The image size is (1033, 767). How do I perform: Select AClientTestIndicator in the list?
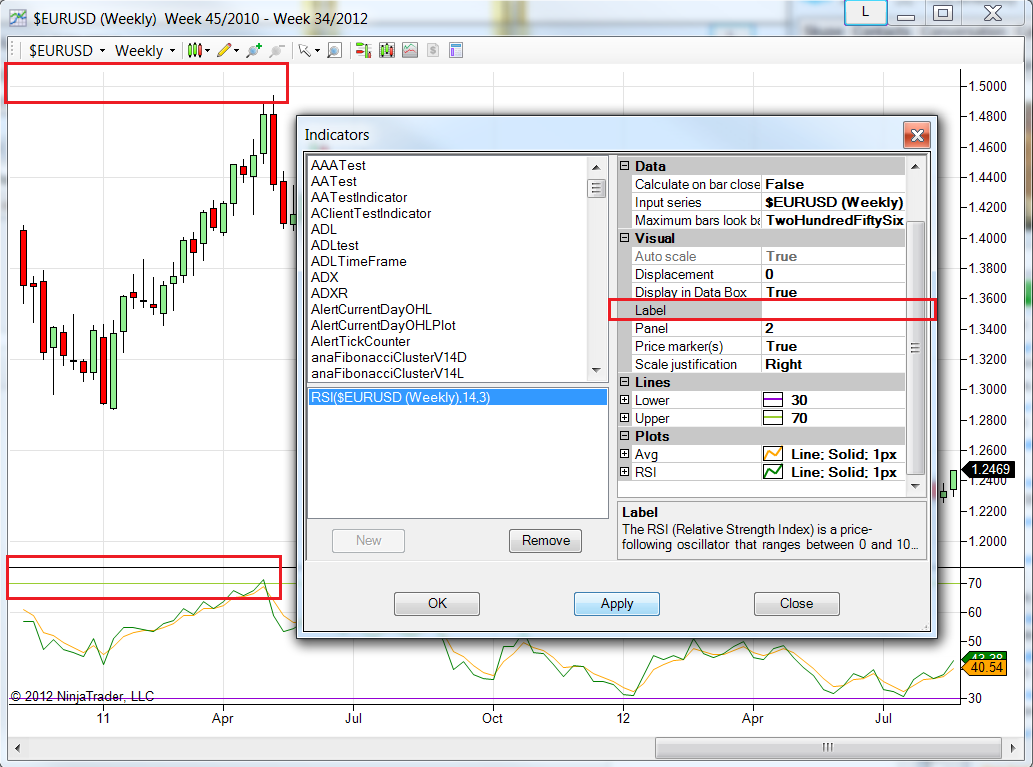point(371,213)
